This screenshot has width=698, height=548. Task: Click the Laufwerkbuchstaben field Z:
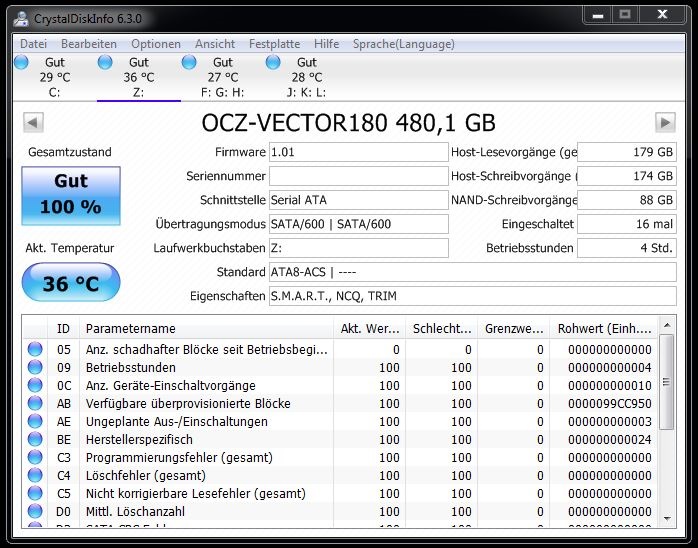pyautogui.click(x=358, y=248)
